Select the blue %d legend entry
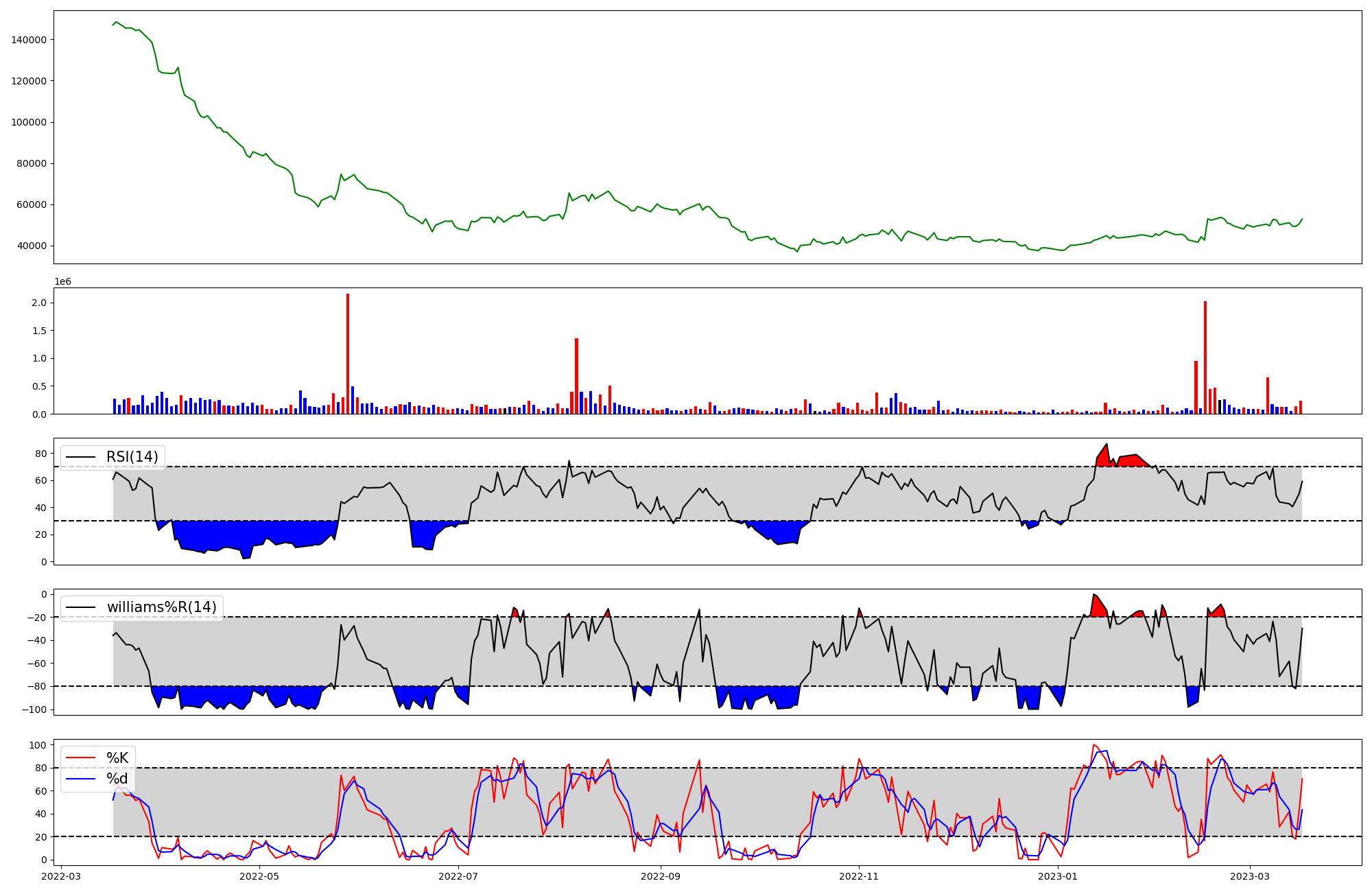 (117, 779)
